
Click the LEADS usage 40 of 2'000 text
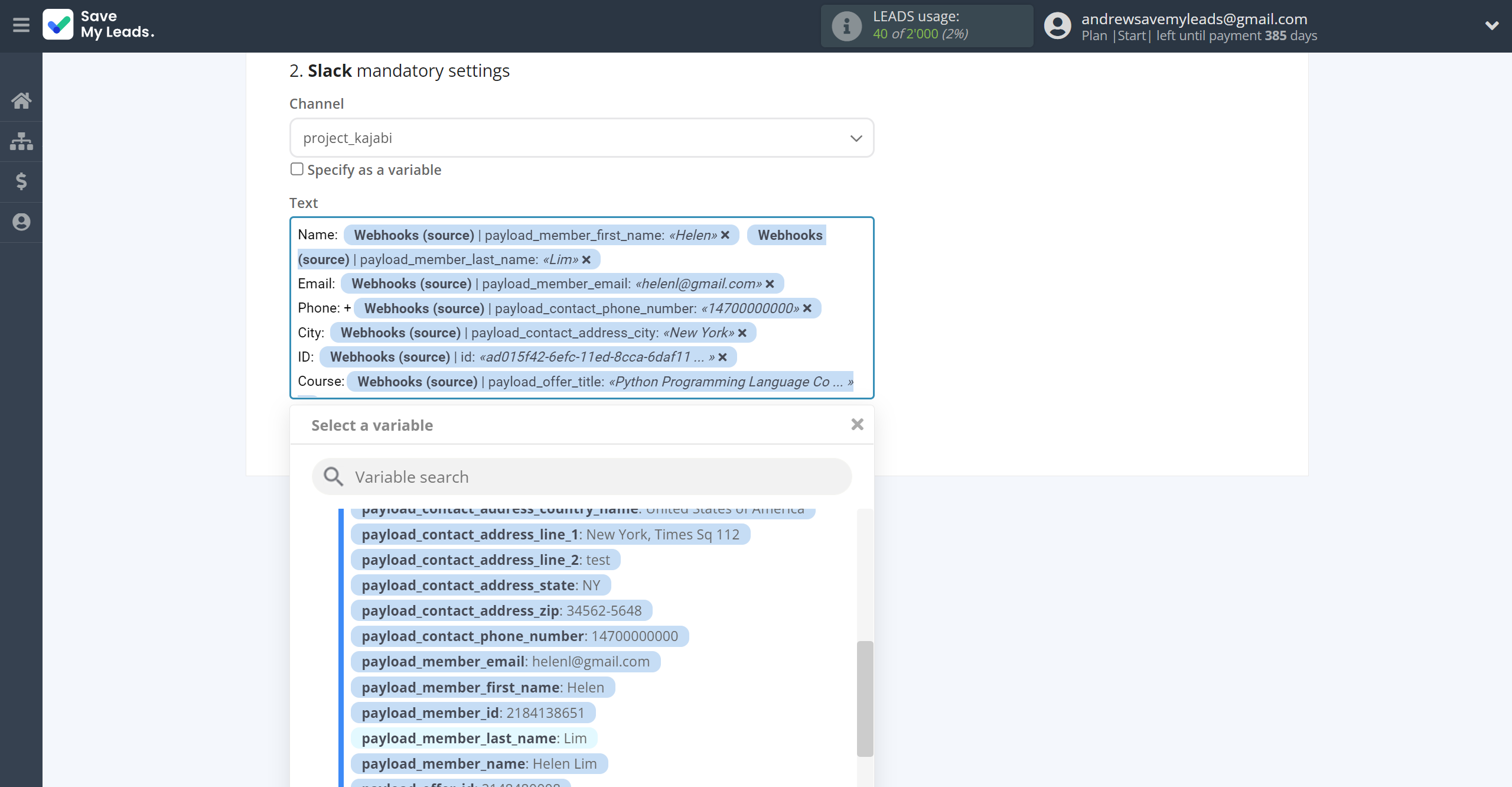(920, 34)
